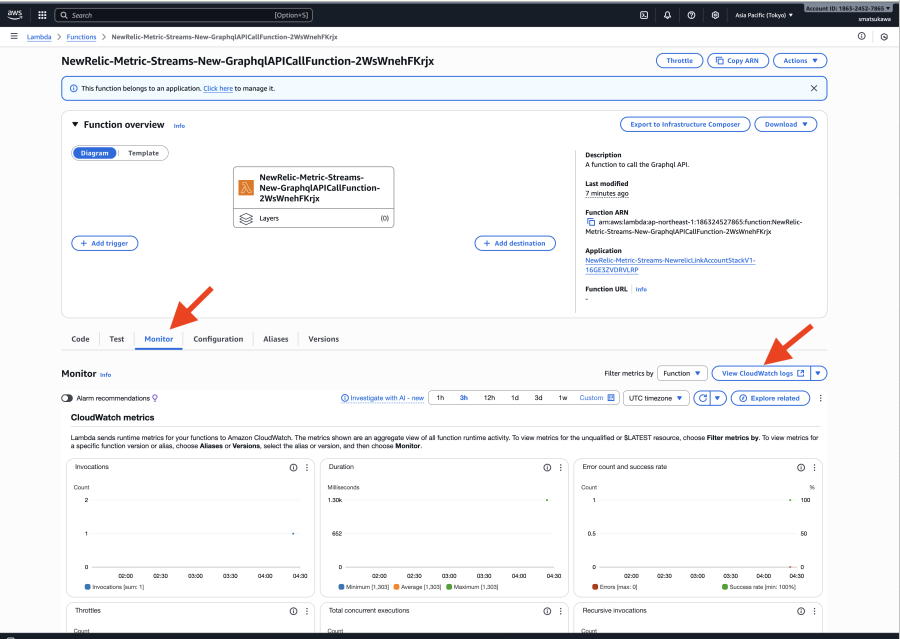Open Total concurrent executions info icon
This screenshot has width=900, height=639.
click(x=547, y=611)
